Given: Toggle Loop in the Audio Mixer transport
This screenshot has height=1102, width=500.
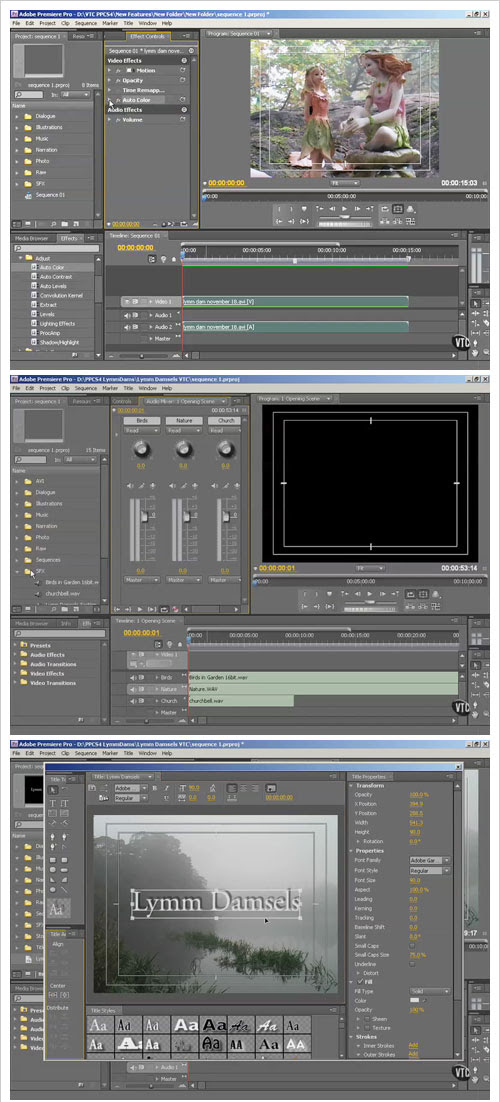Looking at the screenshot, I should [164, 609].
